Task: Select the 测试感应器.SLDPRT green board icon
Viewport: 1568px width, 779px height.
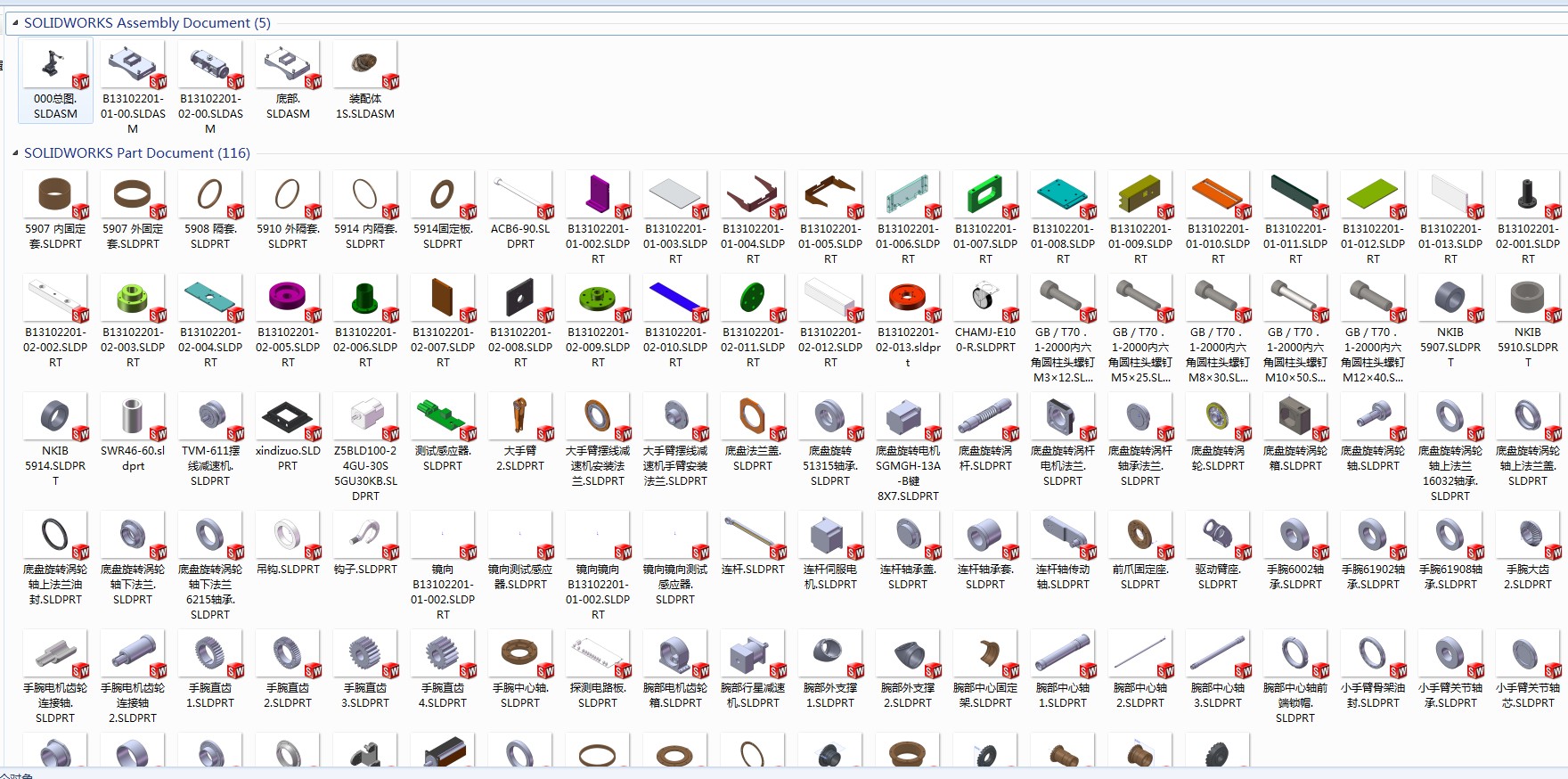Action: [443, 416]
